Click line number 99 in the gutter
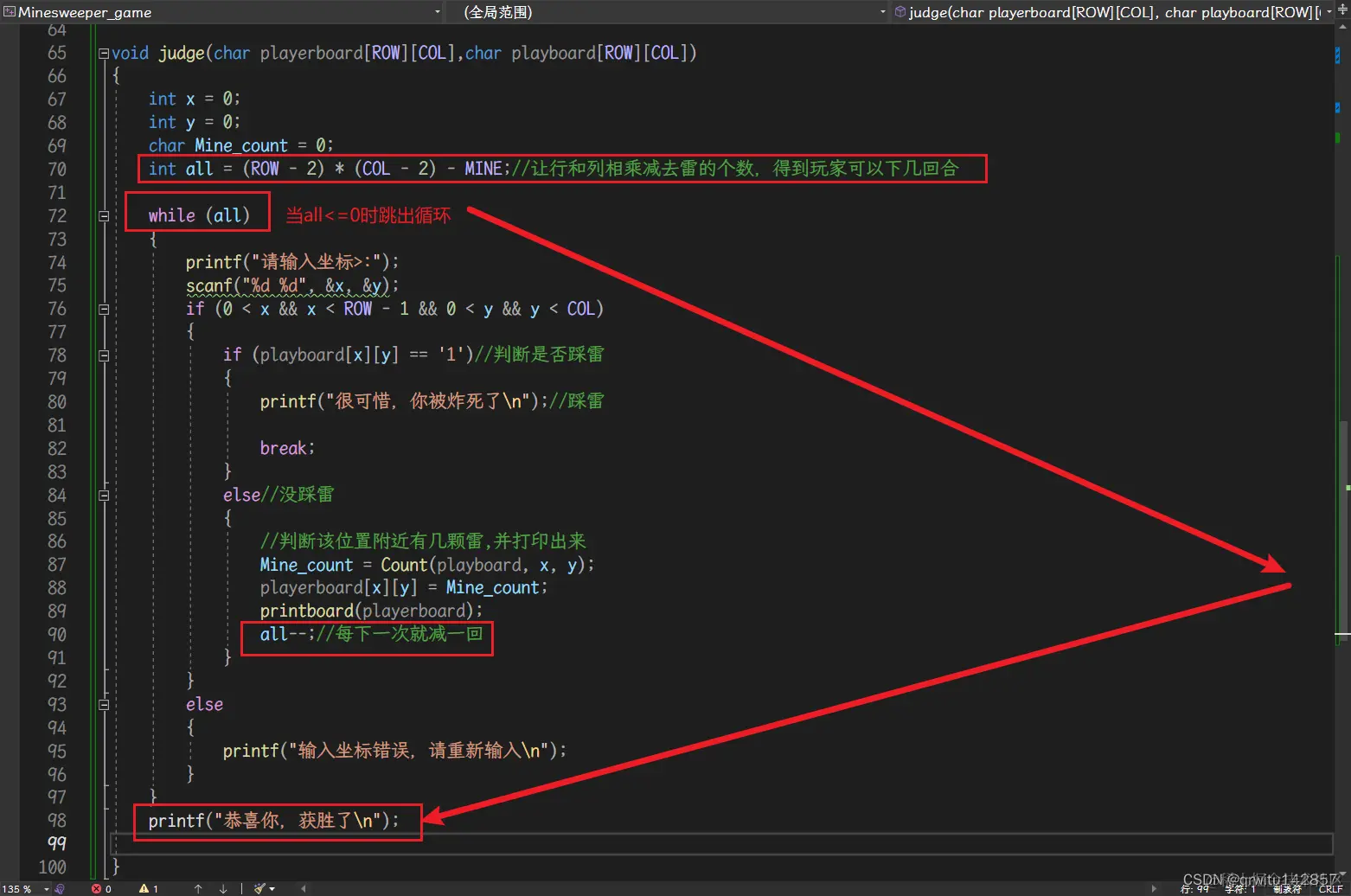Viewport: 1351px width, 896px height. [x=57, y=843]
